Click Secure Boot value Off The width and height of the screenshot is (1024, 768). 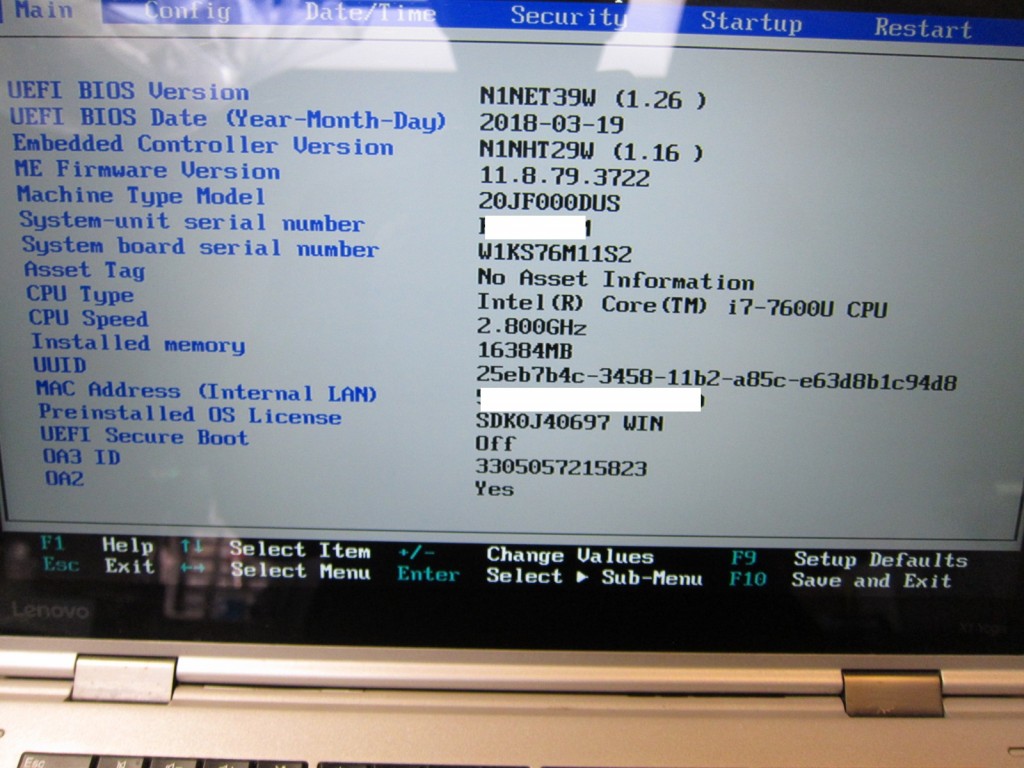496,444
